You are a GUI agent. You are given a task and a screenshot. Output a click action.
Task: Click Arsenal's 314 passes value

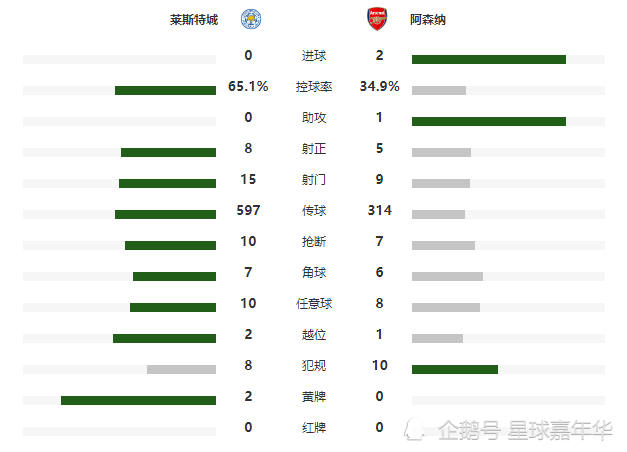(379, 210)
